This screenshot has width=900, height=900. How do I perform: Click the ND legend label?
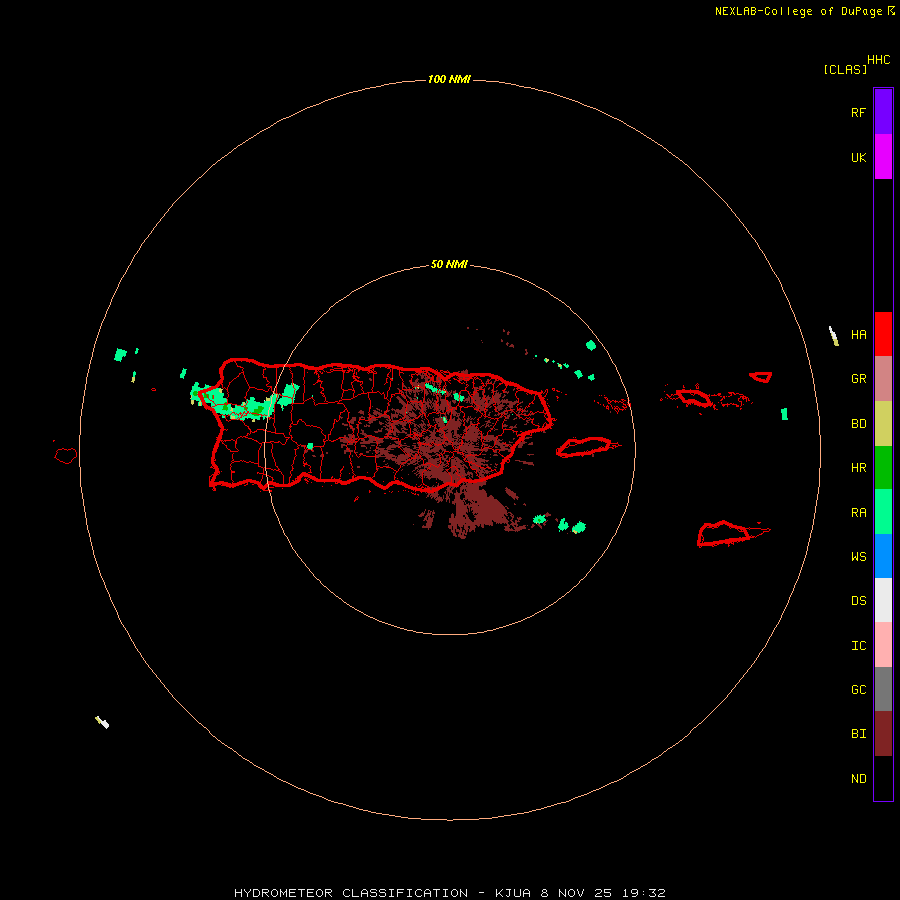(858, 778)
